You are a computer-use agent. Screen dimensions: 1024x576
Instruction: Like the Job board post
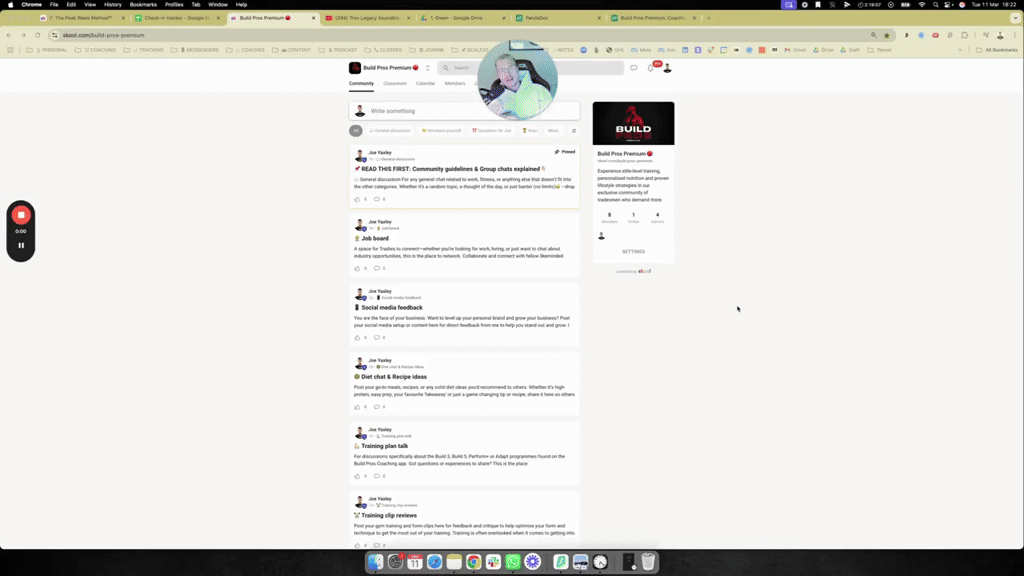357,268
